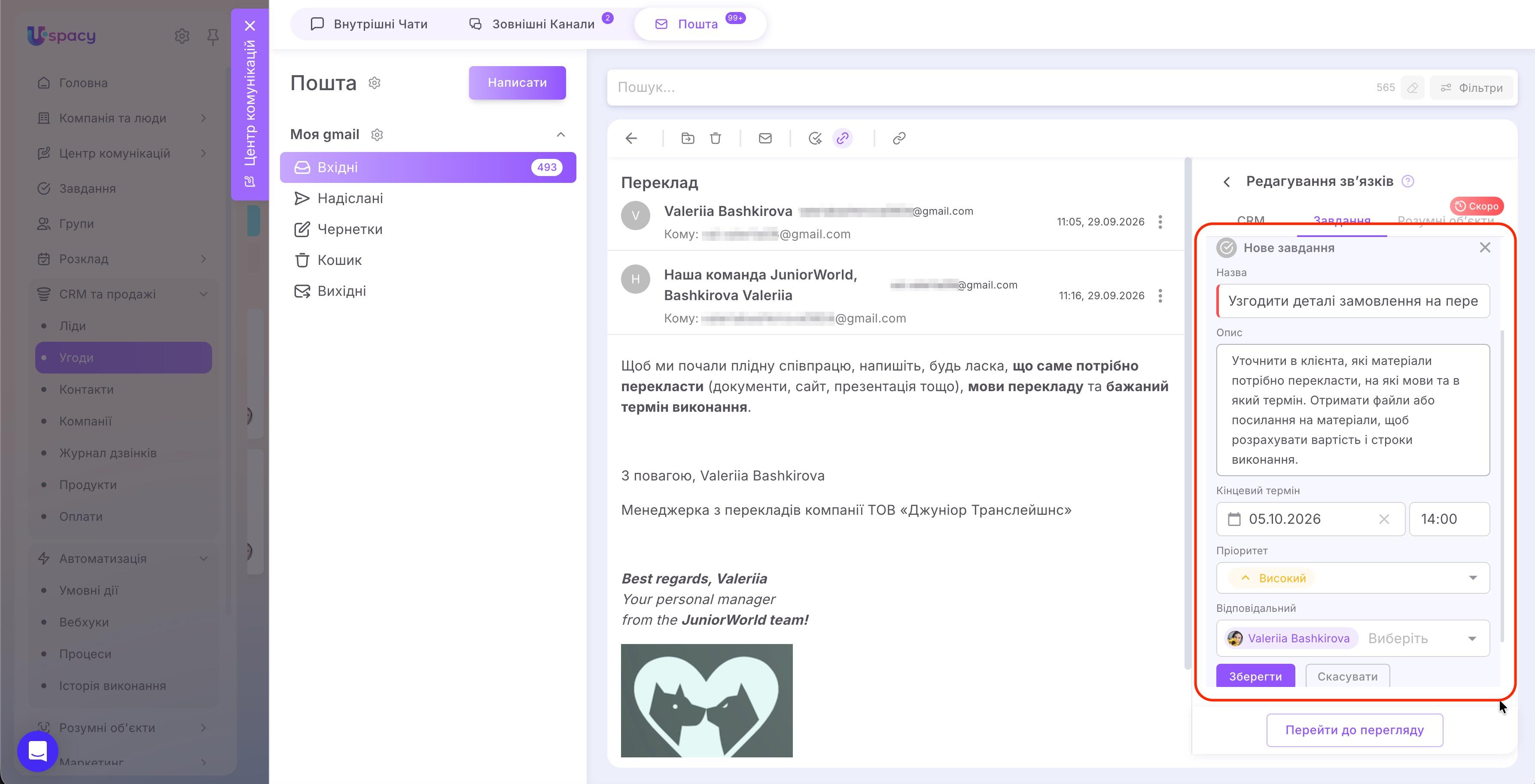This screenshot has width=1535, height=784.
Task: Move the email to a folder via toolbar icon
Action: pos(688,138)
